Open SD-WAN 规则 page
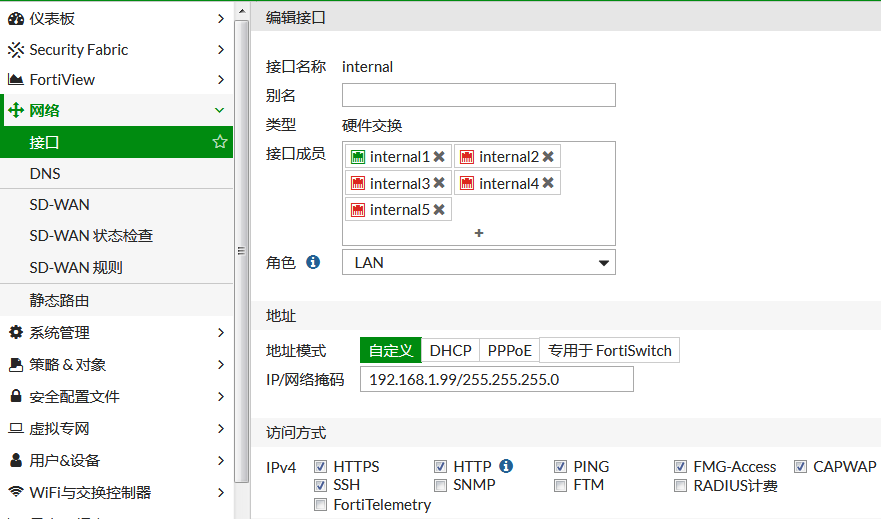The height and width of the screenshot is (519, 881). (x=116, y=267)
